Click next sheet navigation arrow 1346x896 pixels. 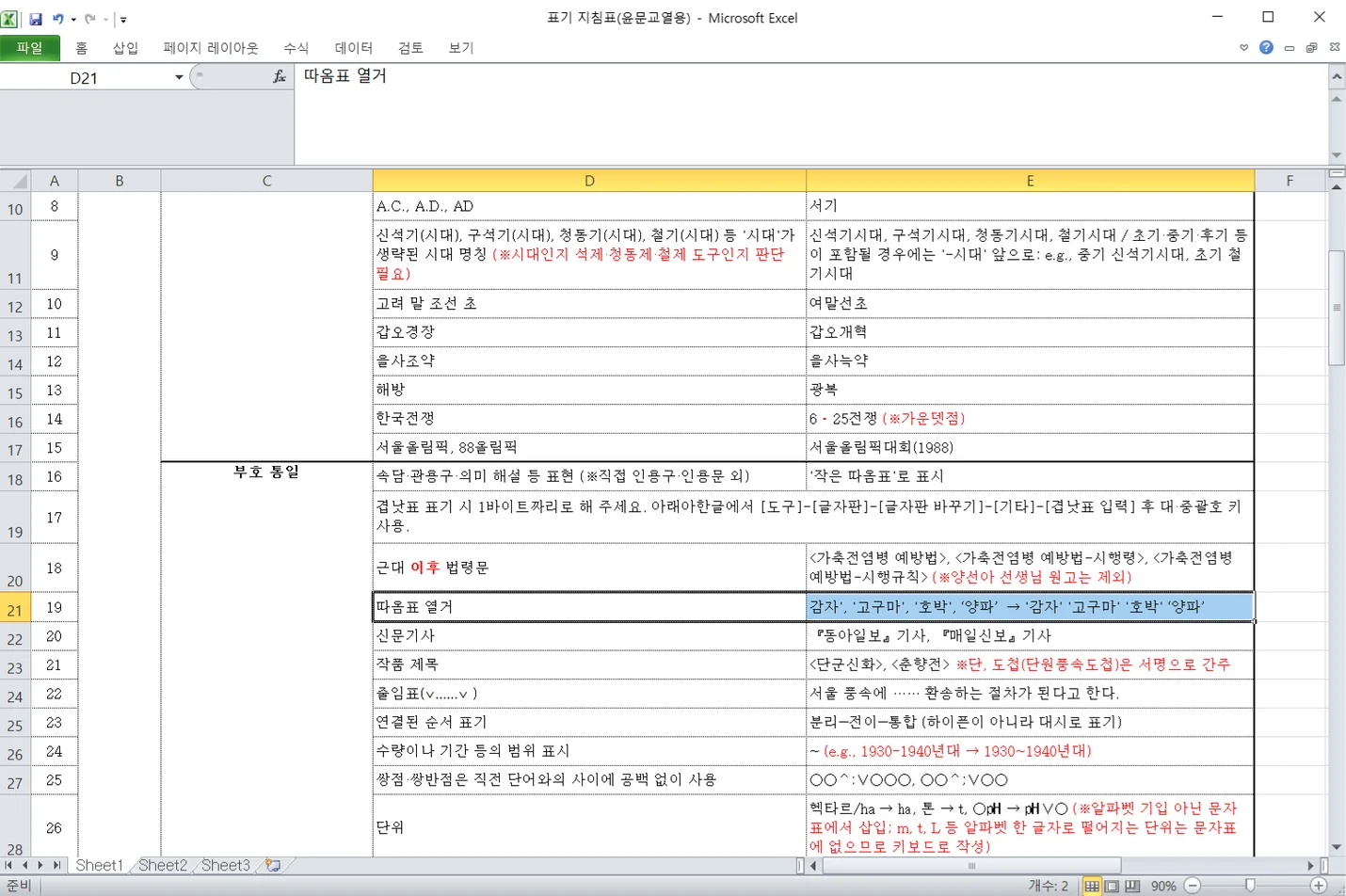(40, 865)
